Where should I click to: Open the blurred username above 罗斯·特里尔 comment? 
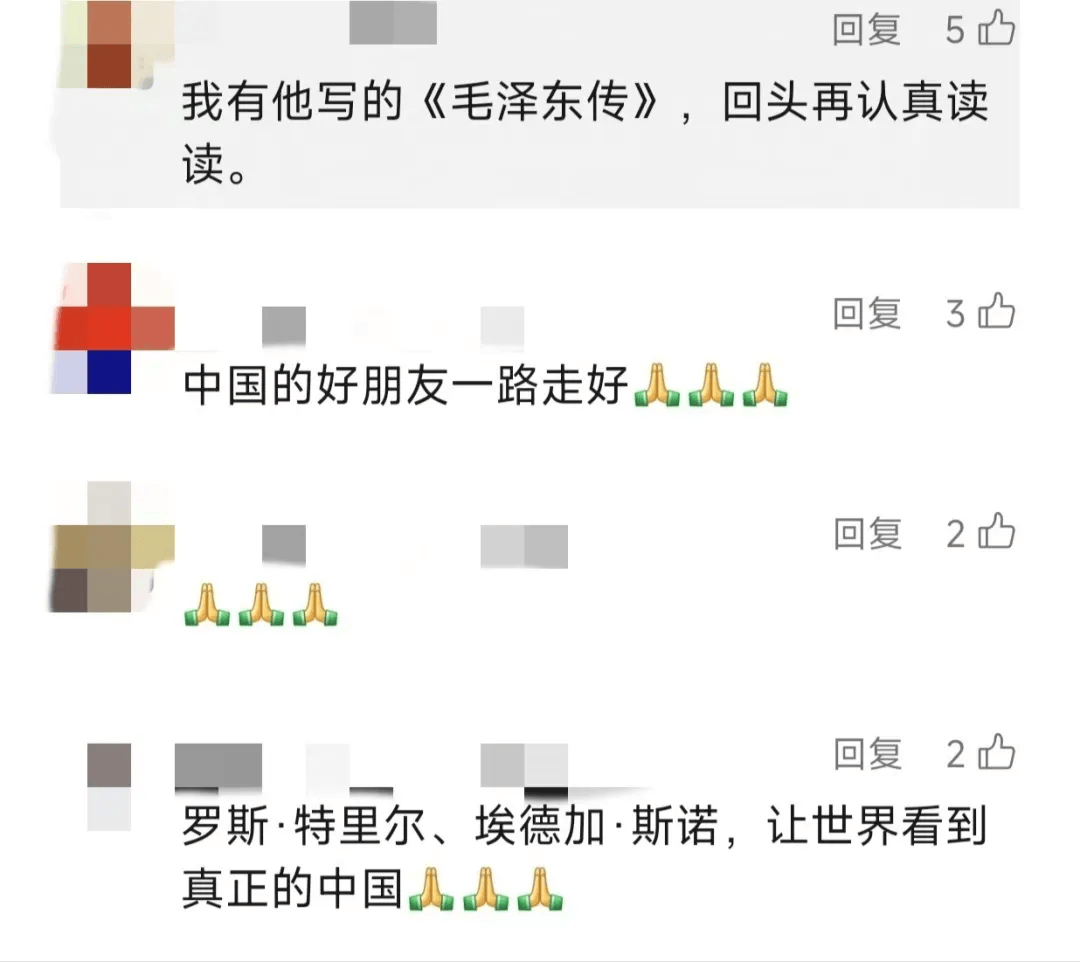pyautogui.click(x=371, y=766)
